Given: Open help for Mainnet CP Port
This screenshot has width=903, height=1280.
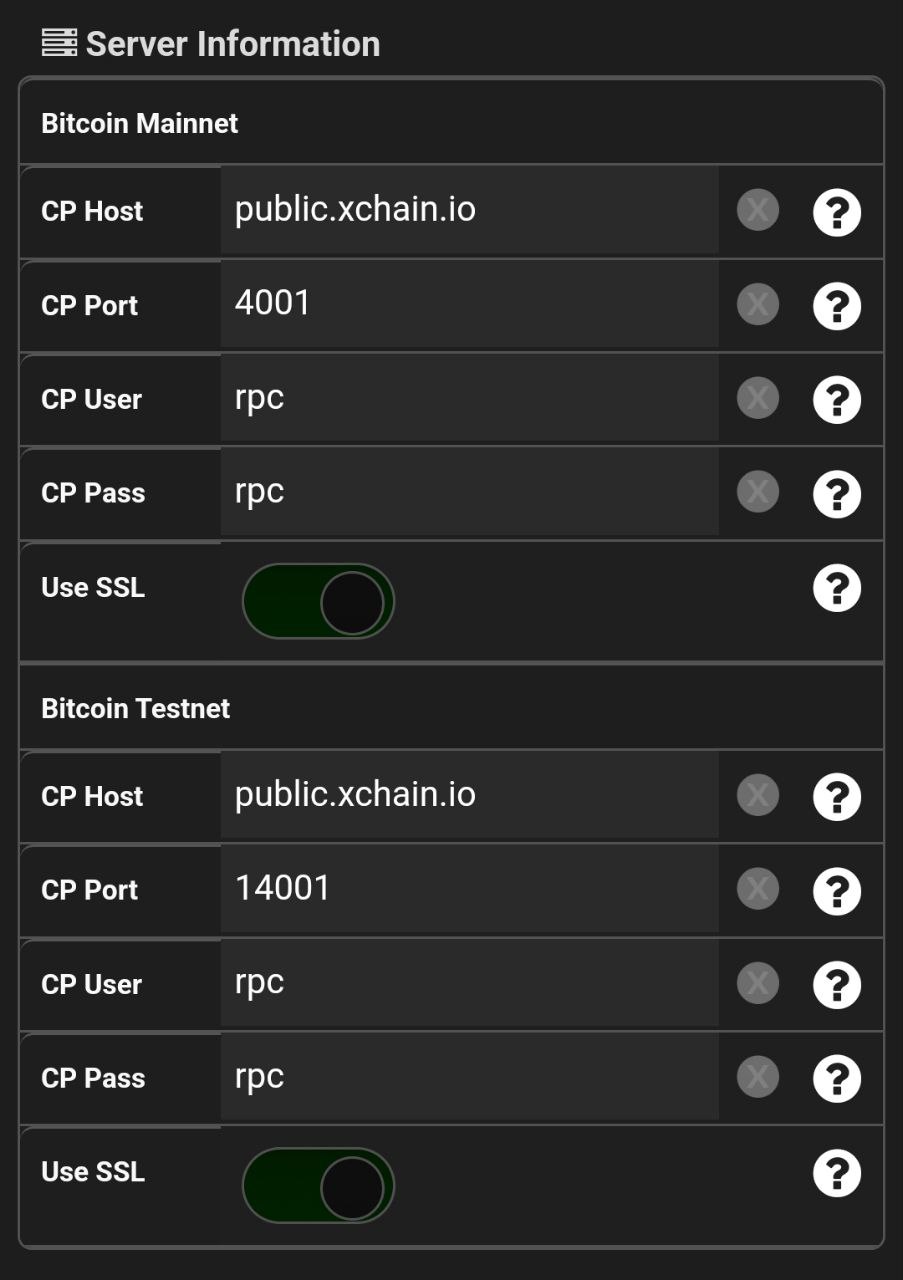Looking at the screenshot, I should [837, 306].
